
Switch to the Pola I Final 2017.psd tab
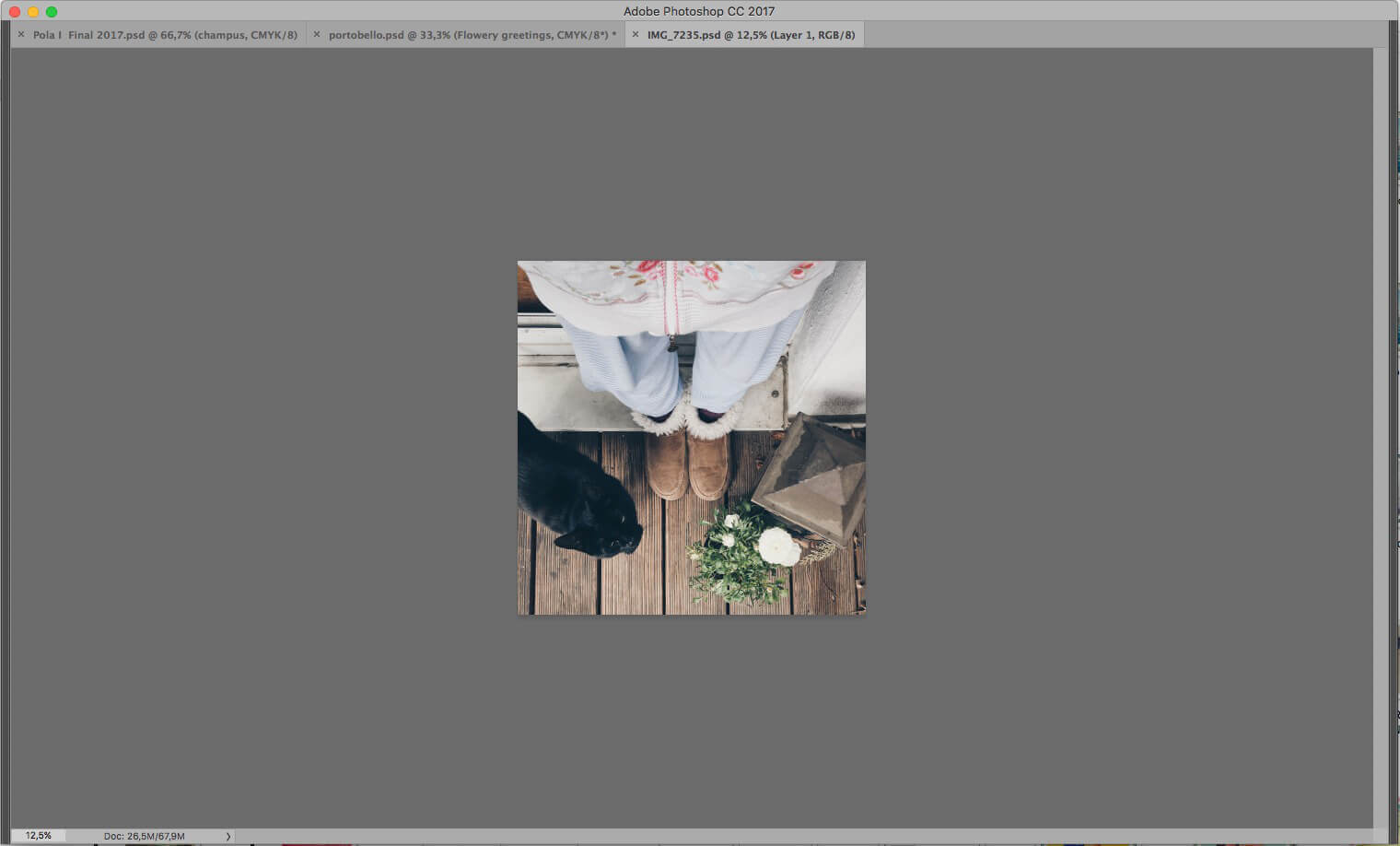pyautogui.click(x=165, y=35)
